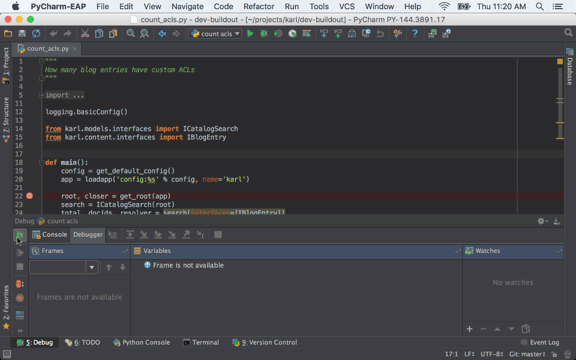Collapse the def main() fold marker
Viewport: 576px width, 360px height.
[41, 162]
